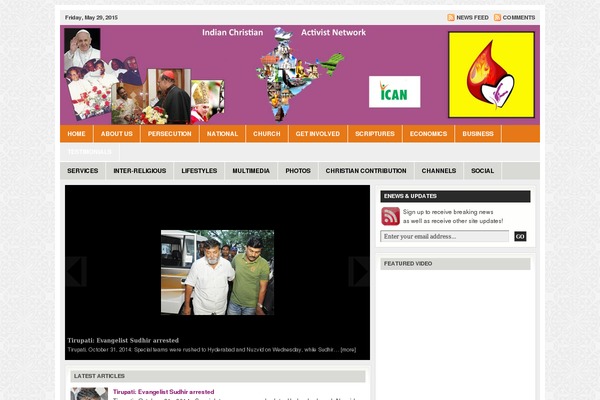Advance slideshow with right arrow
This screenshot has width=600, height=400.
point(359,271)
